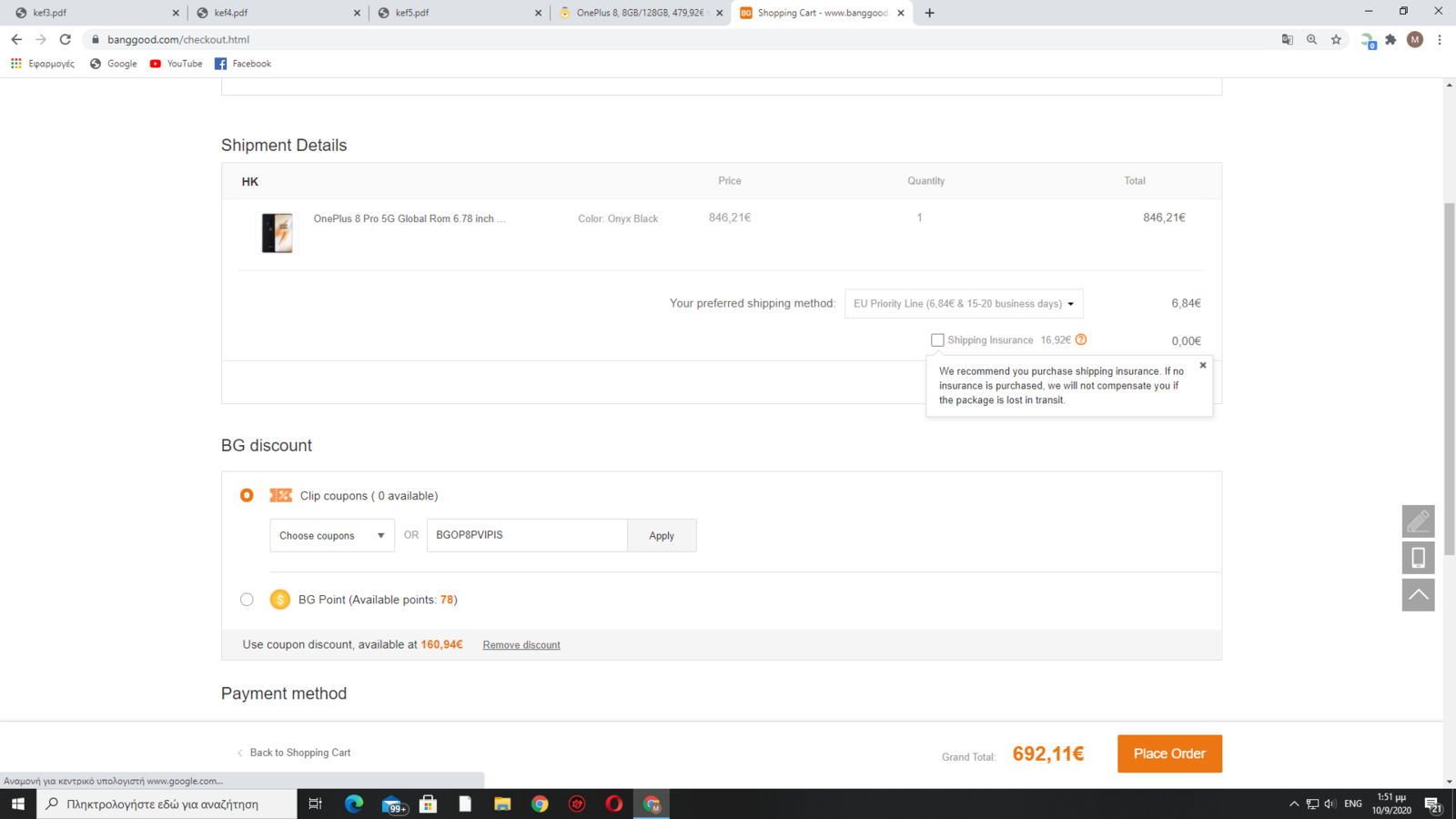Open Opera browser from the taskbar
Viewport: 1456px width, 819px height.
click(x=614, y=804)
